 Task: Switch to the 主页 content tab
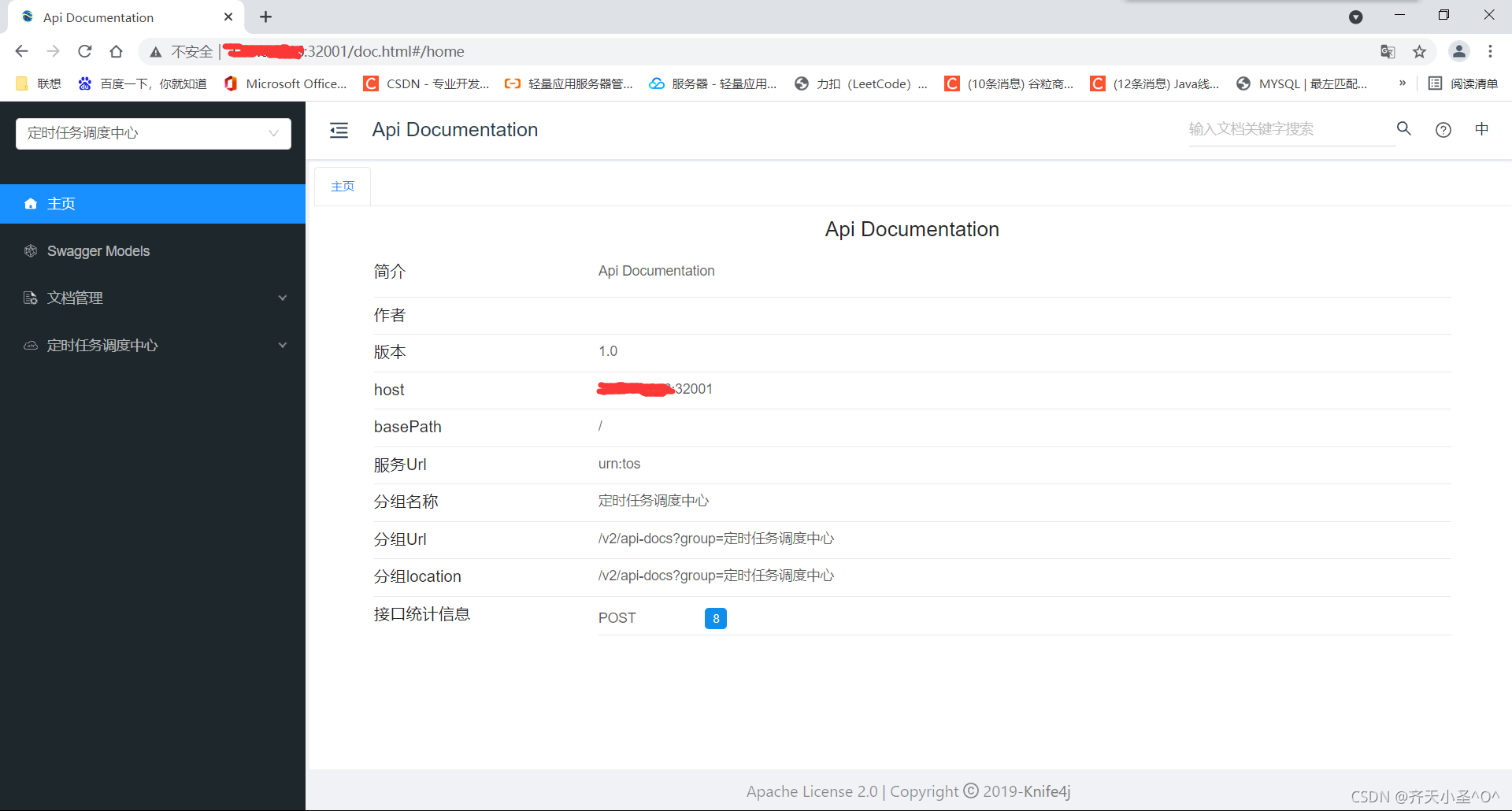click(343, 187)
